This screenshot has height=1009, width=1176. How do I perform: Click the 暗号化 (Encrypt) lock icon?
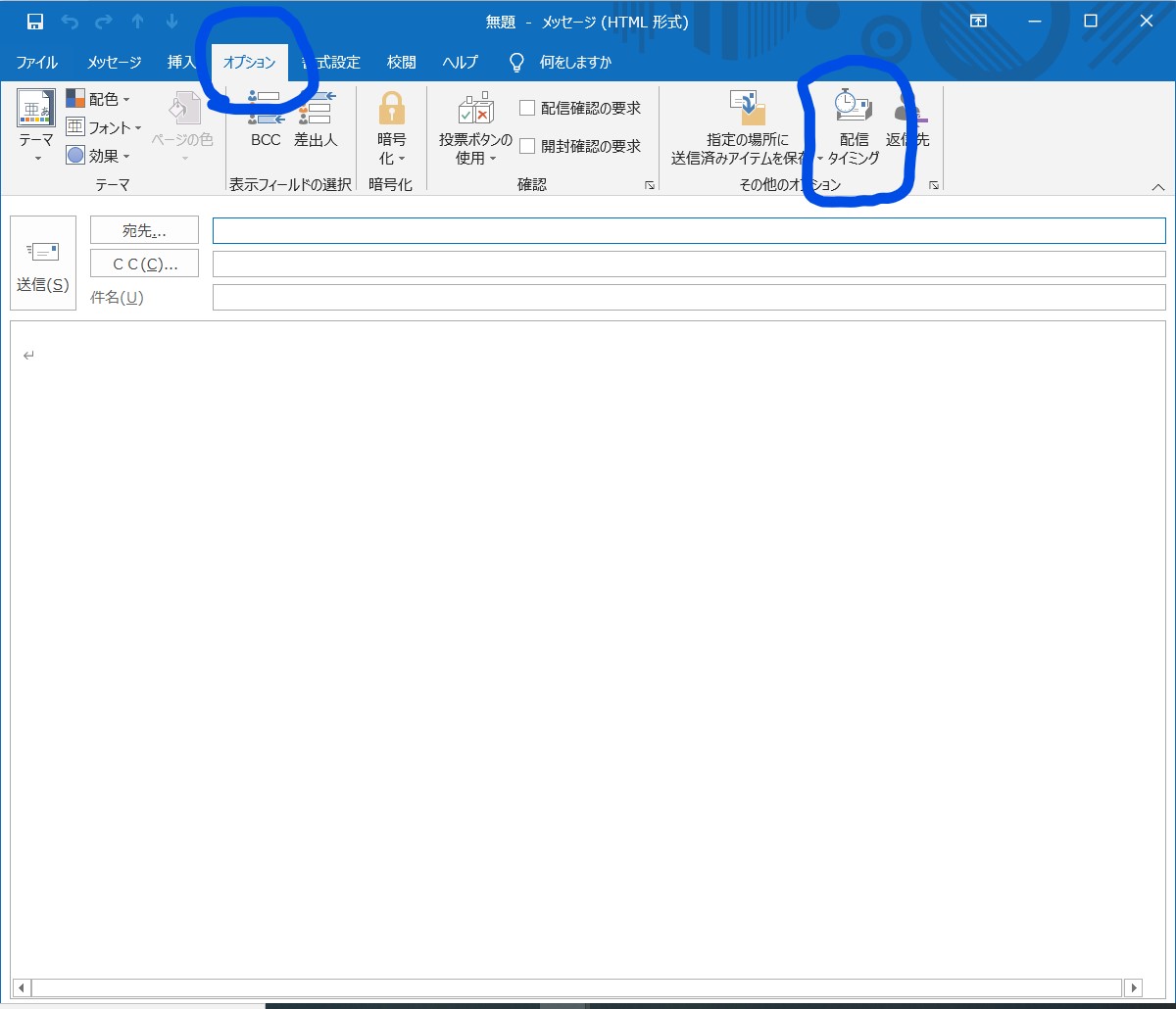[391, 108]
